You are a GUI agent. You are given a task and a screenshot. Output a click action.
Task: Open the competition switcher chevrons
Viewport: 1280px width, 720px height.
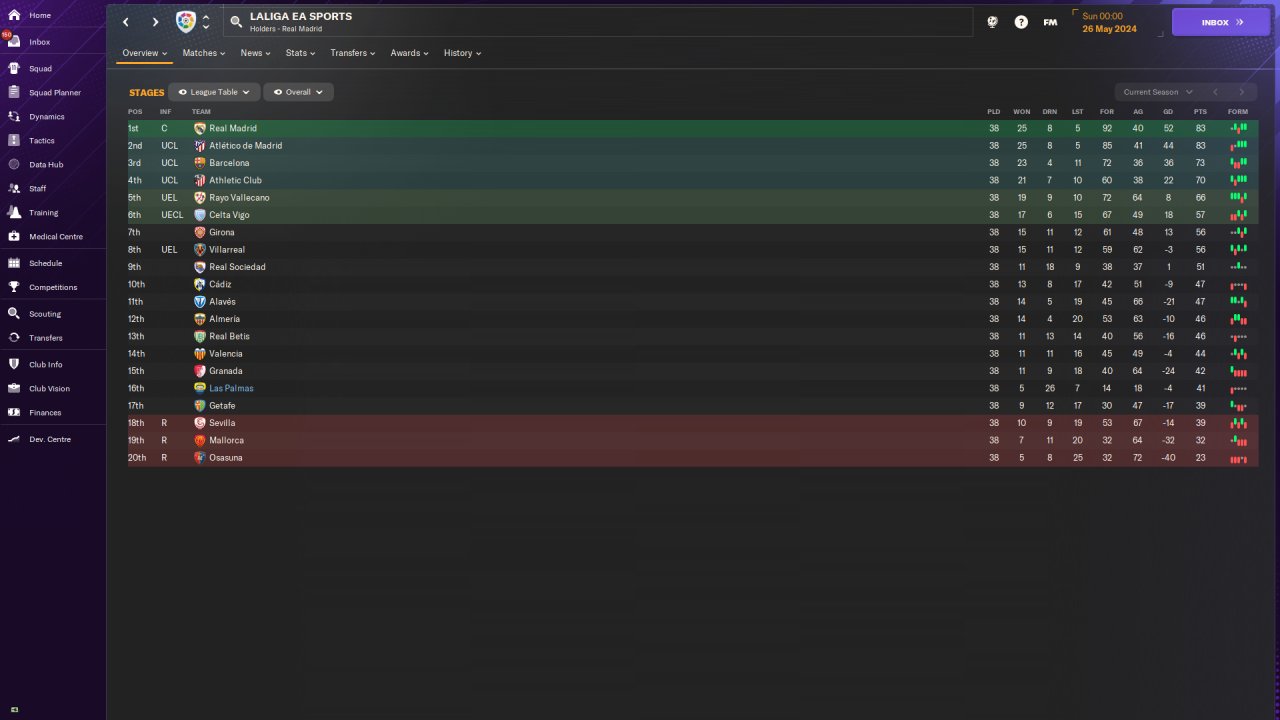click(x=206, y=21)
